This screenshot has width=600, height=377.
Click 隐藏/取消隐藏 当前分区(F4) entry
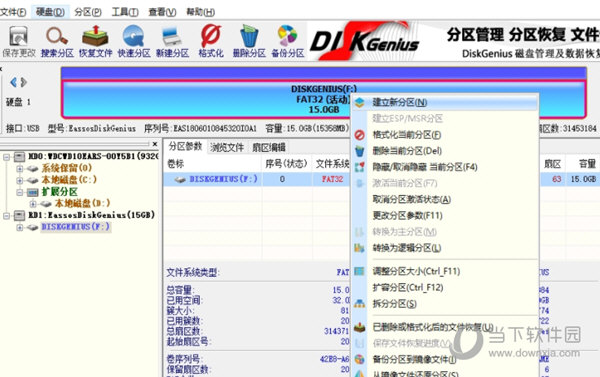coord(445,167)
